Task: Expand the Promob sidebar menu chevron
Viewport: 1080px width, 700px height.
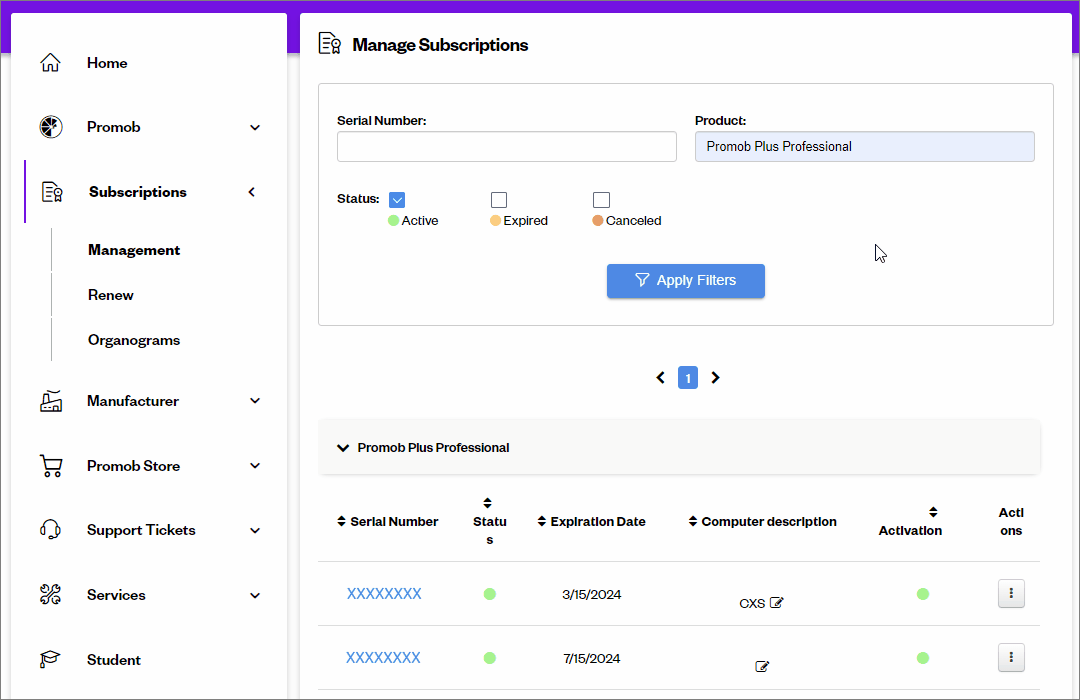Action: [255, 127]
